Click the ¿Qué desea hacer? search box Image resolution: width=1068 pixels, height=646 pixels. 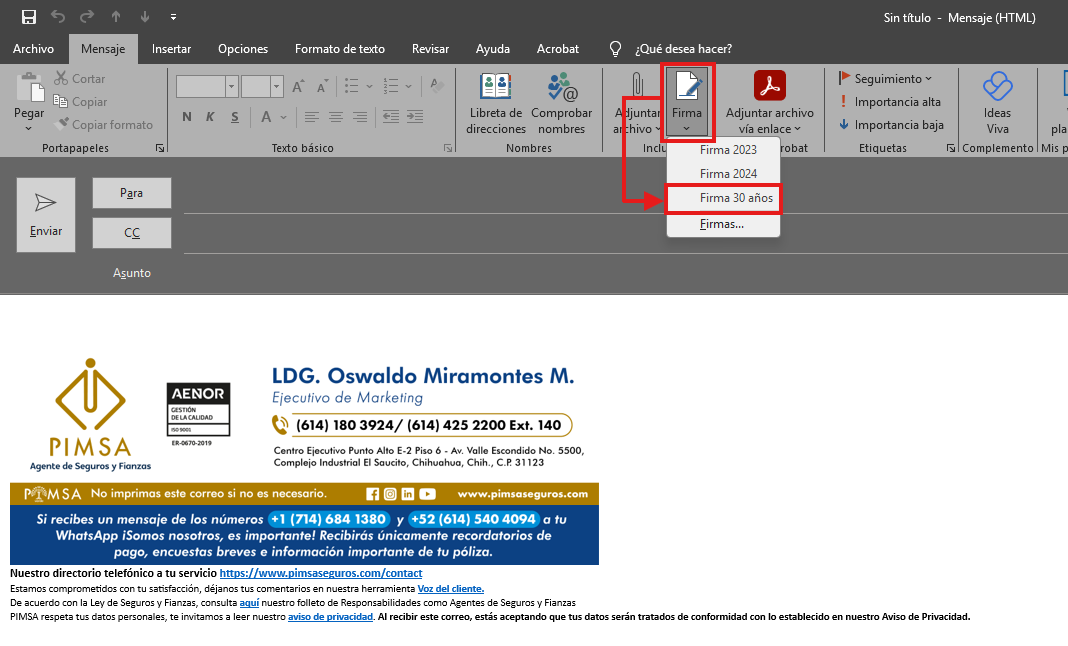coord(683,49)
